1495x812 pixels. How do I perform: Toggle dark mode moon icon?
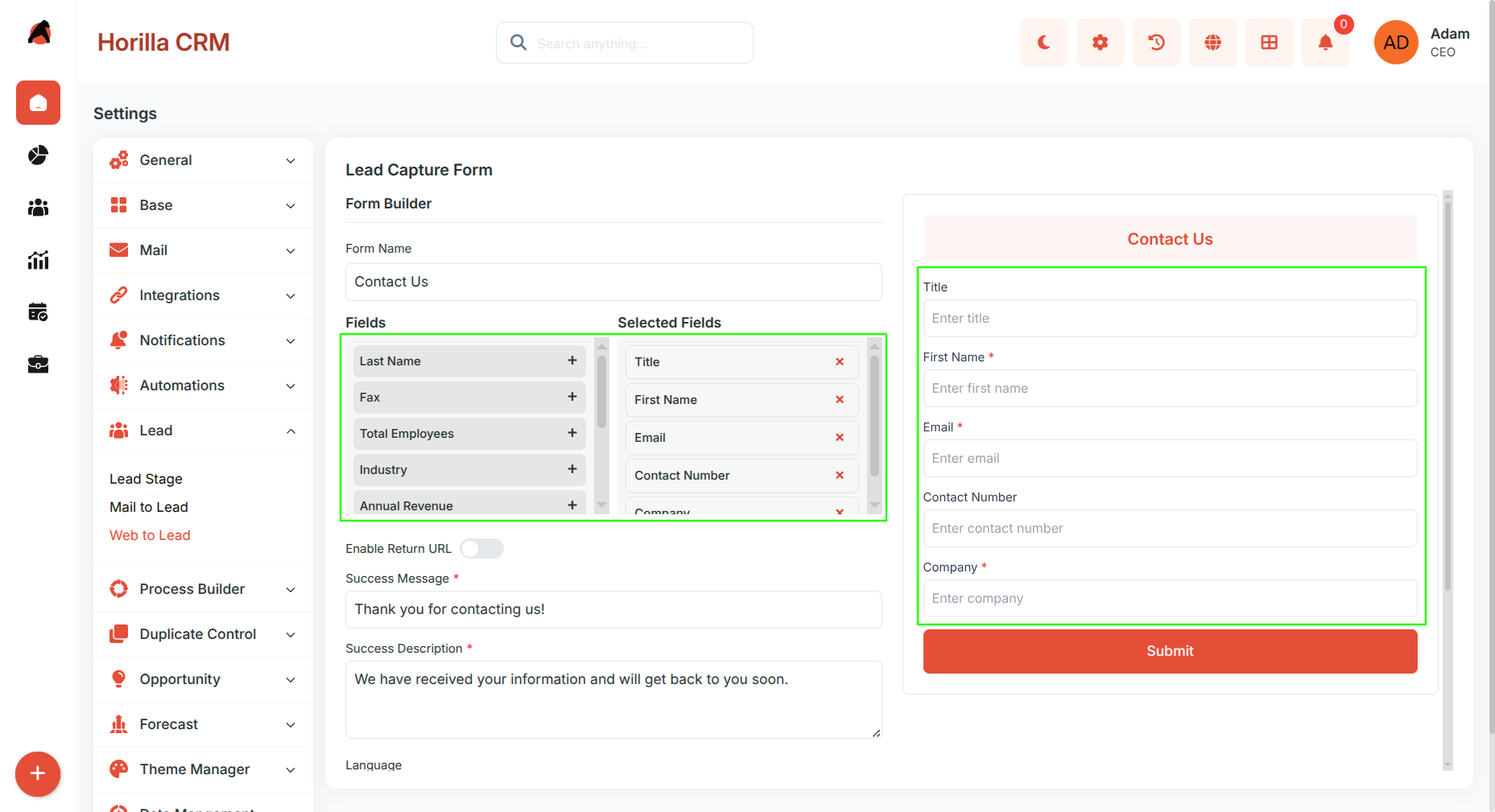click(1043, 43)
